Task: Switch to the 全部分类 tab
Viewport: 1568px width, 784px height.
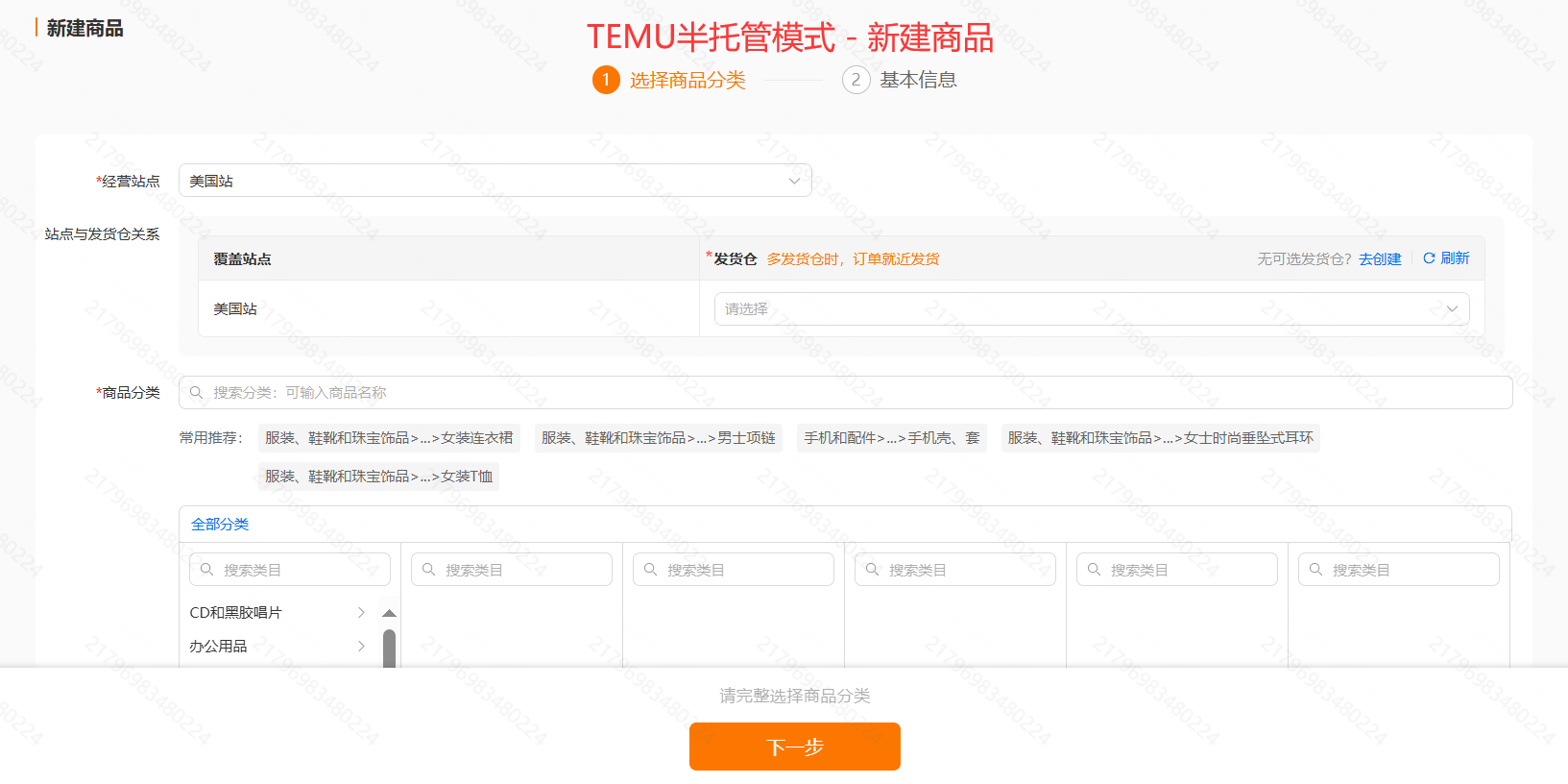Action: 220,524
